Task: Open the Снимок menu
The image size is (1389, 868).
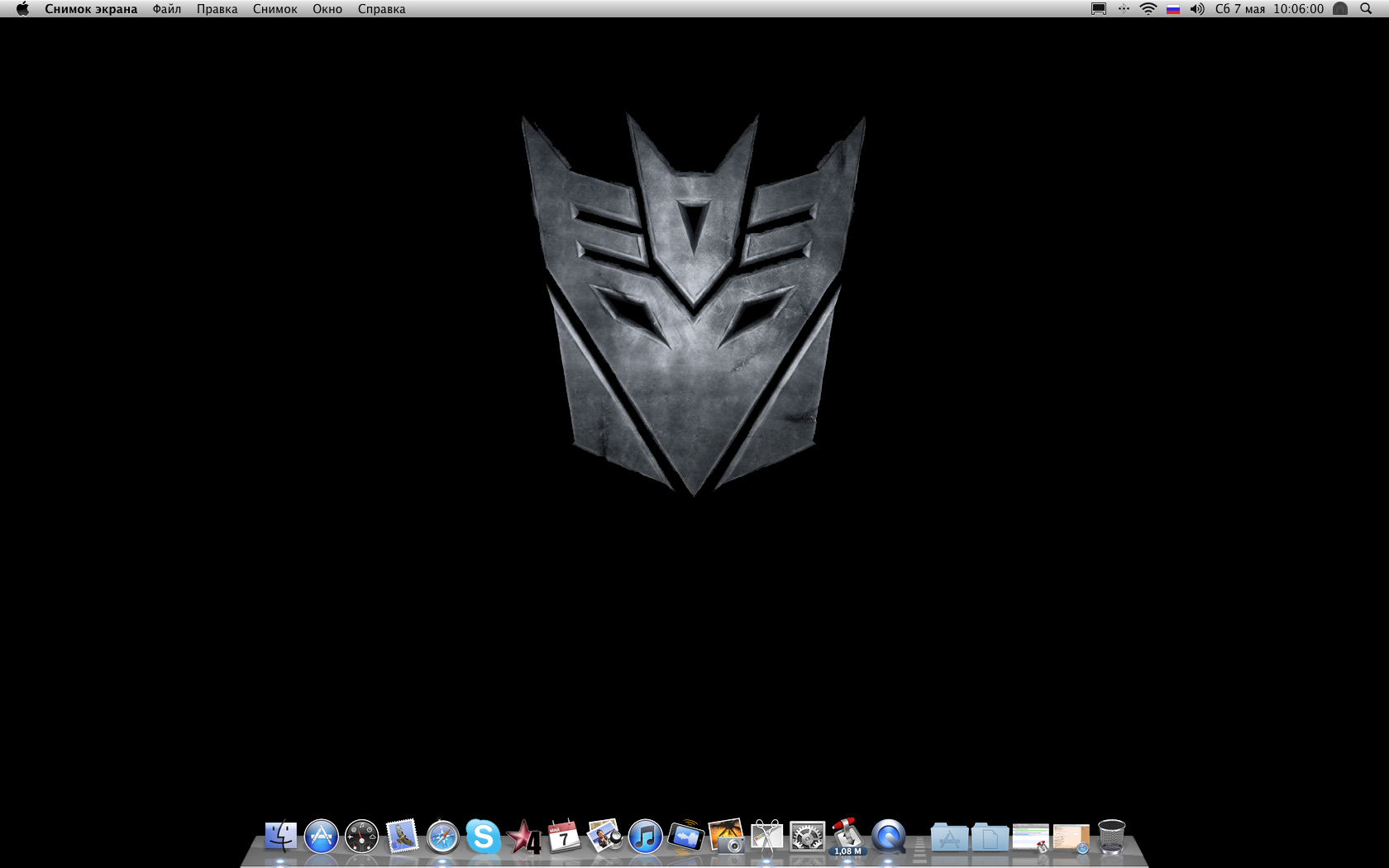Action: pyautogui.click(x=275, y=9)
